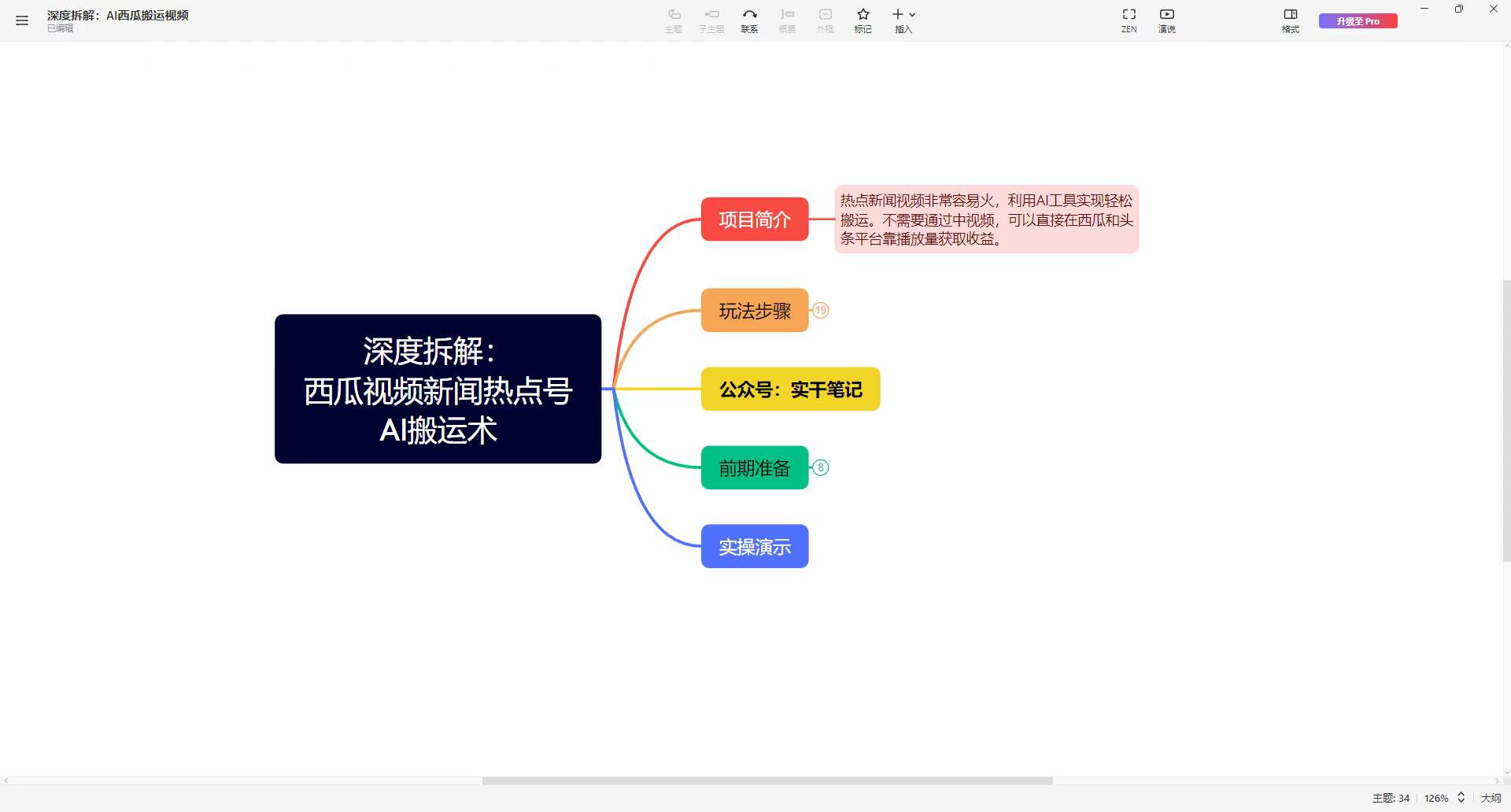Expand the 前期准备 branch badge
The image size is (1511, 812).
(x=821, y=467)
